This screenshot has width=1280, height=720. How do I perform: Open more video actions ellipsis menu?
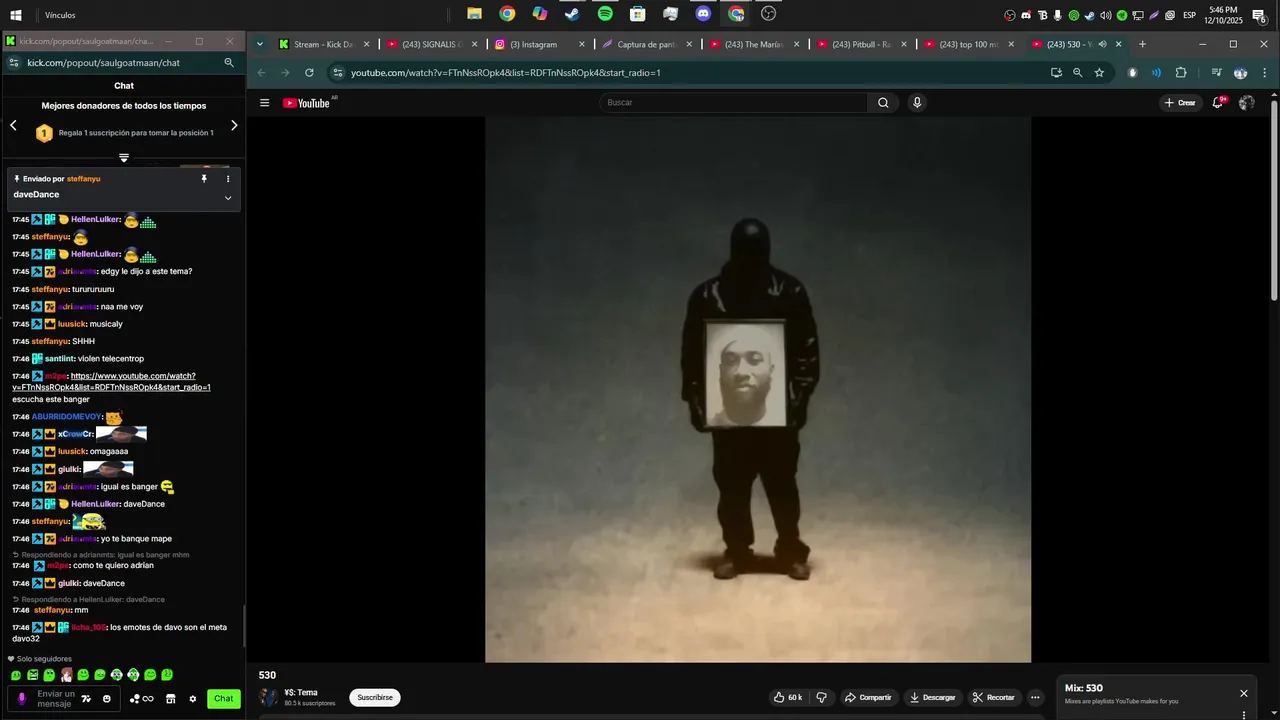pyautogui.click(x=1036, y=697)
